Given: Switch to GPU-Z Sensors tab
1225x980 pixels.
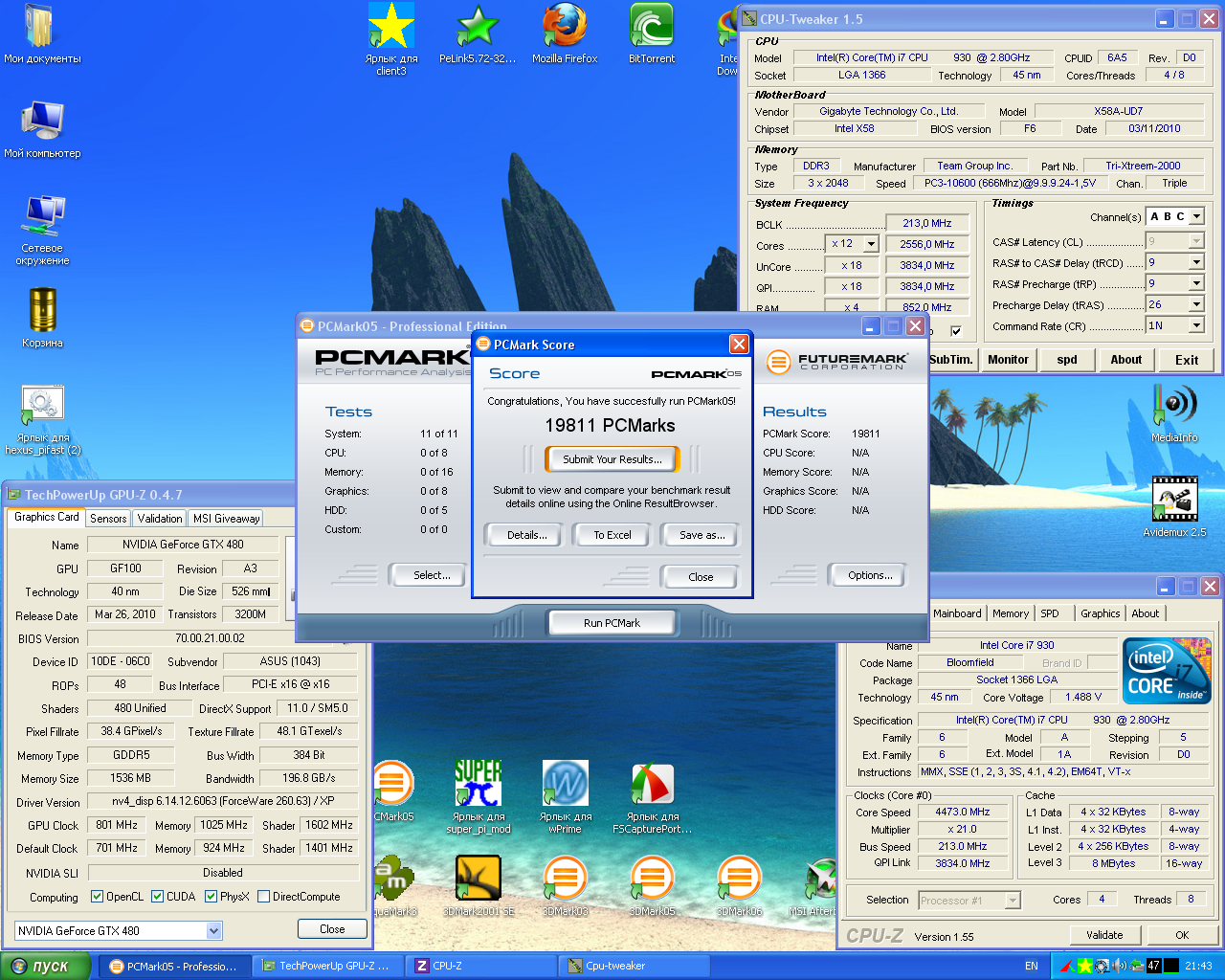Looking at the screenshot, I should 108,518.
